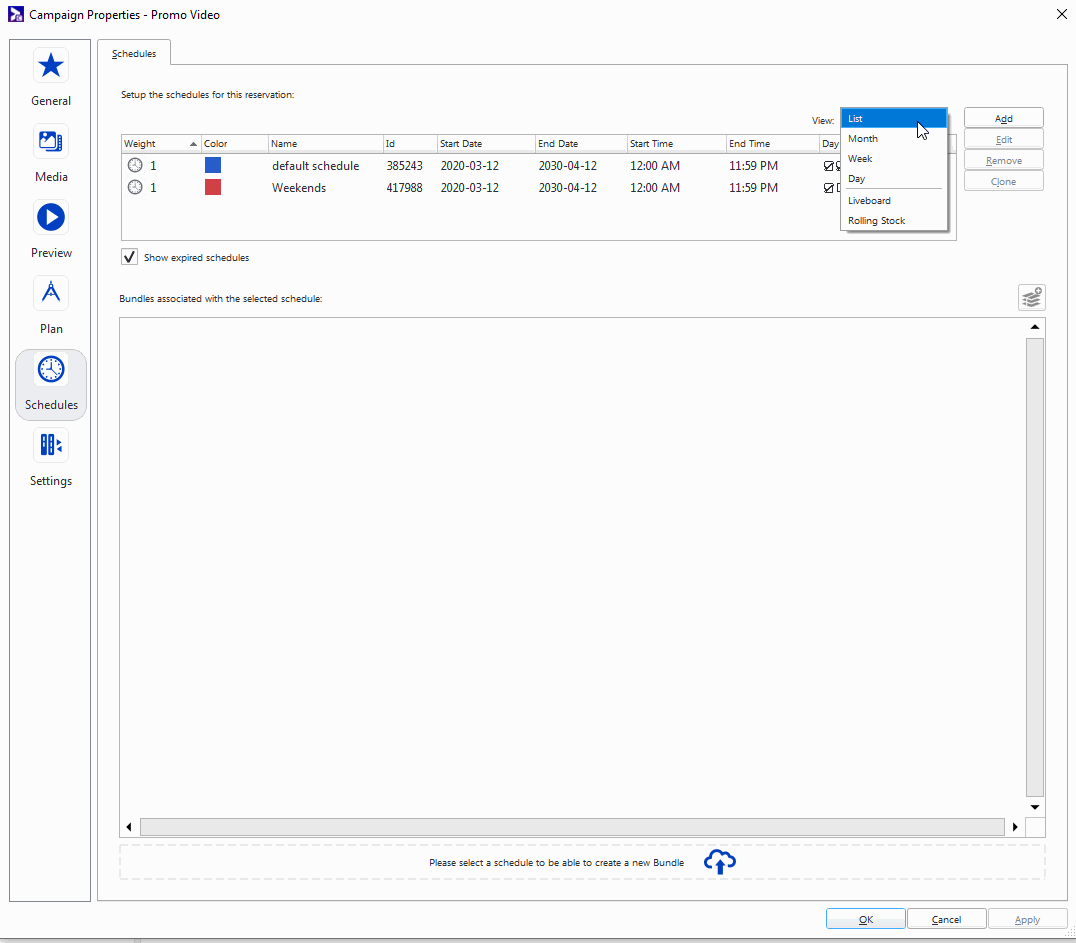Click the horizontal scrollbar right arrow
This screenshot has width=1076, height=943.
coord(1016,827)
